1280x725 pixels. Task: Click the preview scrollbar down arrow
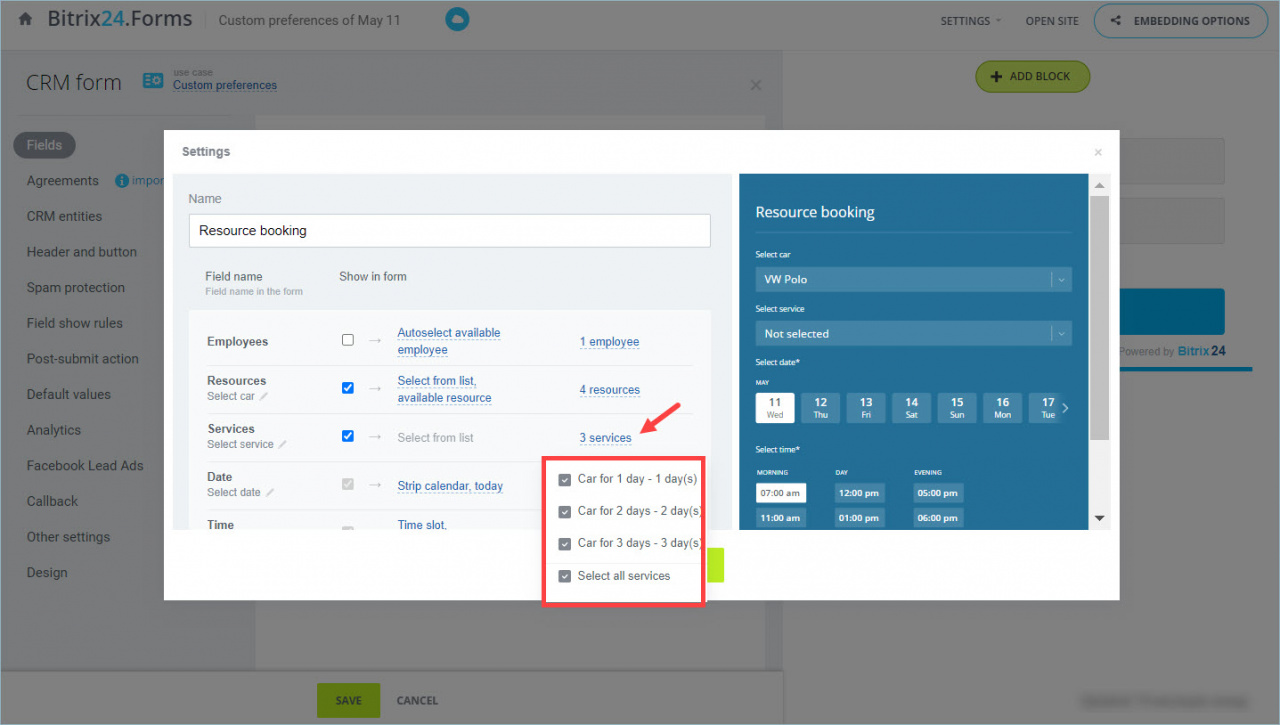pyautogui.click(x=1099, y=518)
